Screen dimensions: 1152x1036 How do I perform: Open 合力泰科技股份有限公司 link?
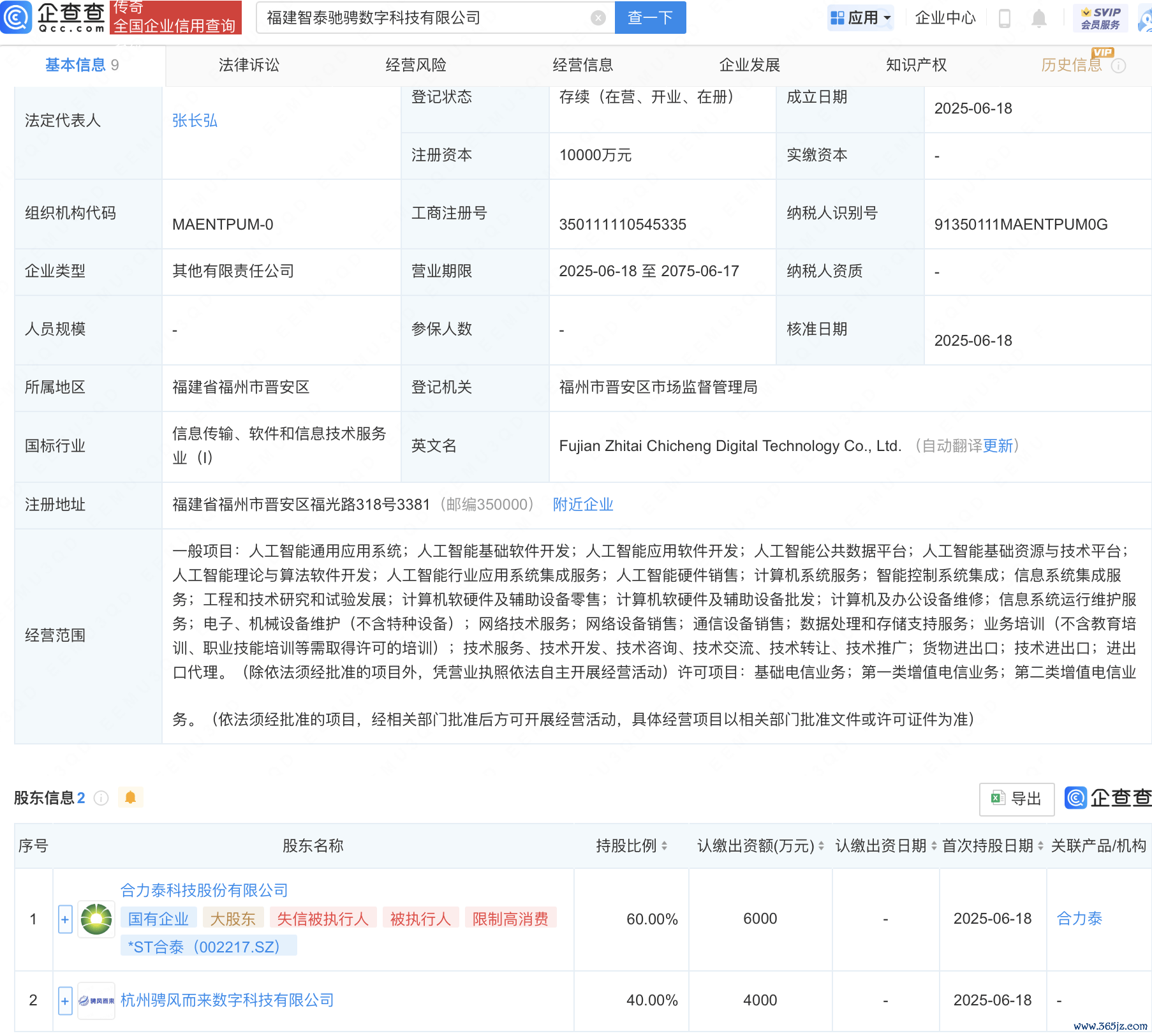click(204, 891)
